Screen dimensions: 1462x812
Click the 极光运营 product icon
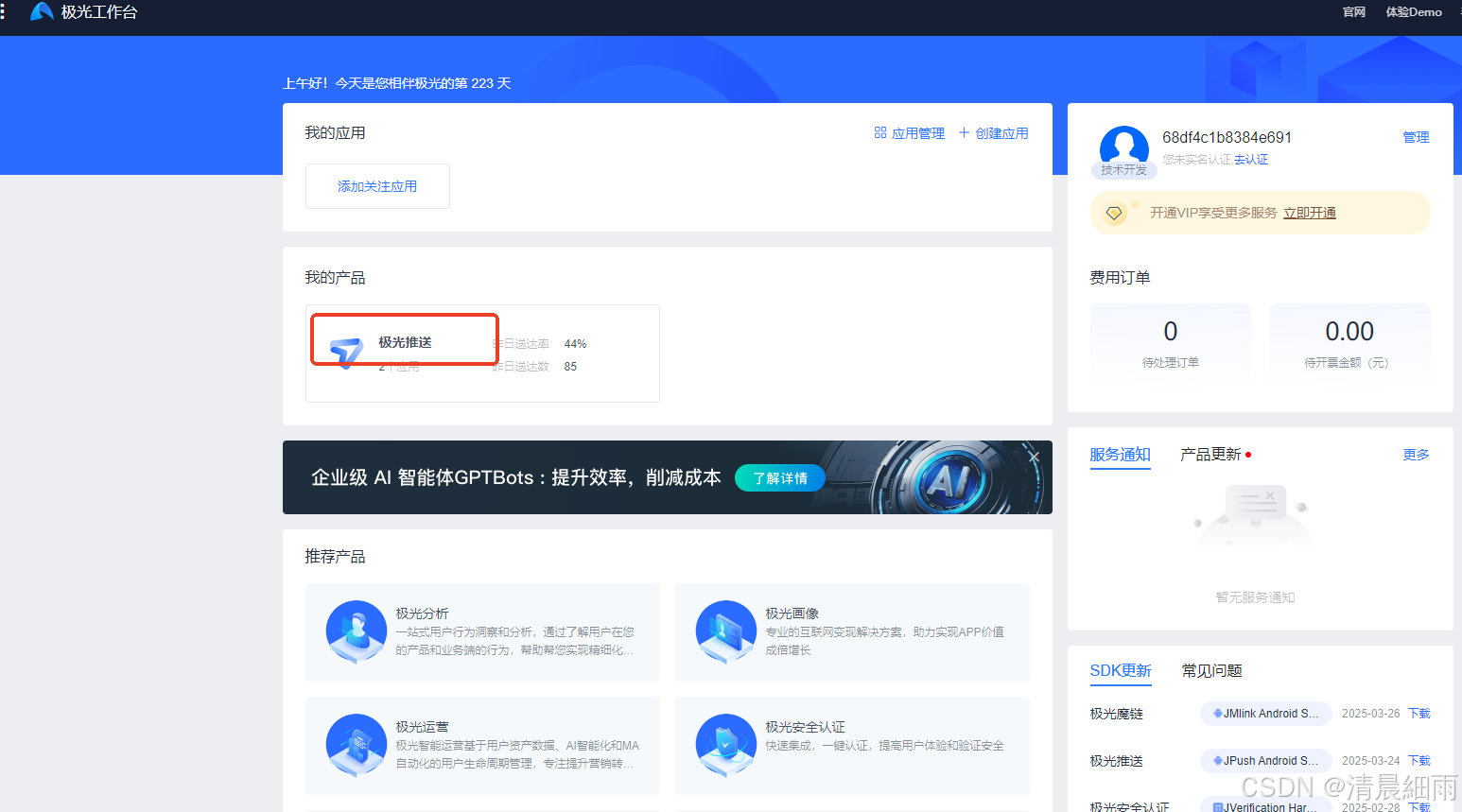click(357, 745)
